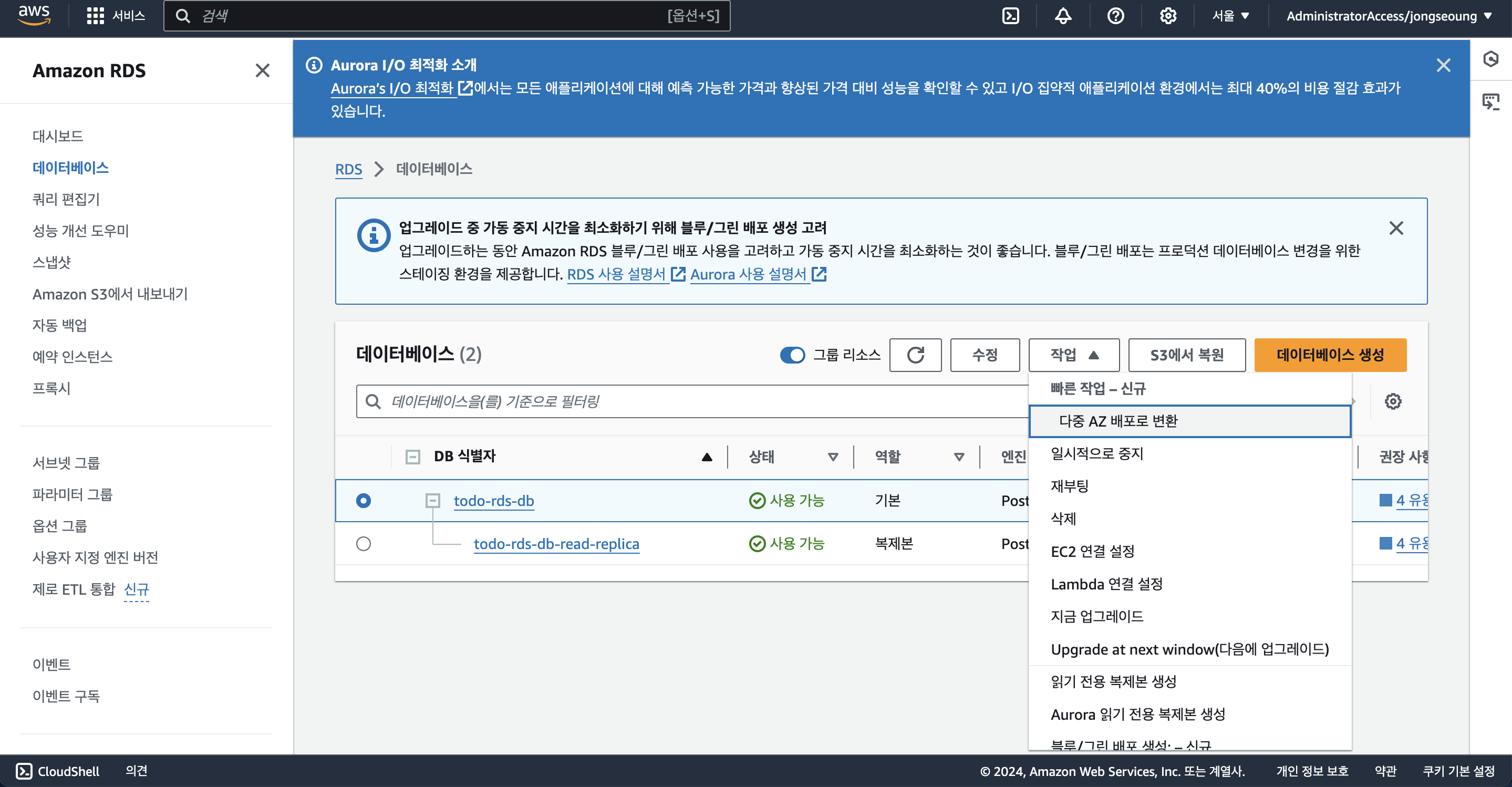This screenshot has height=787, width=1512.
Task: Click the AWS logo home icon
Action: point(34,15)
